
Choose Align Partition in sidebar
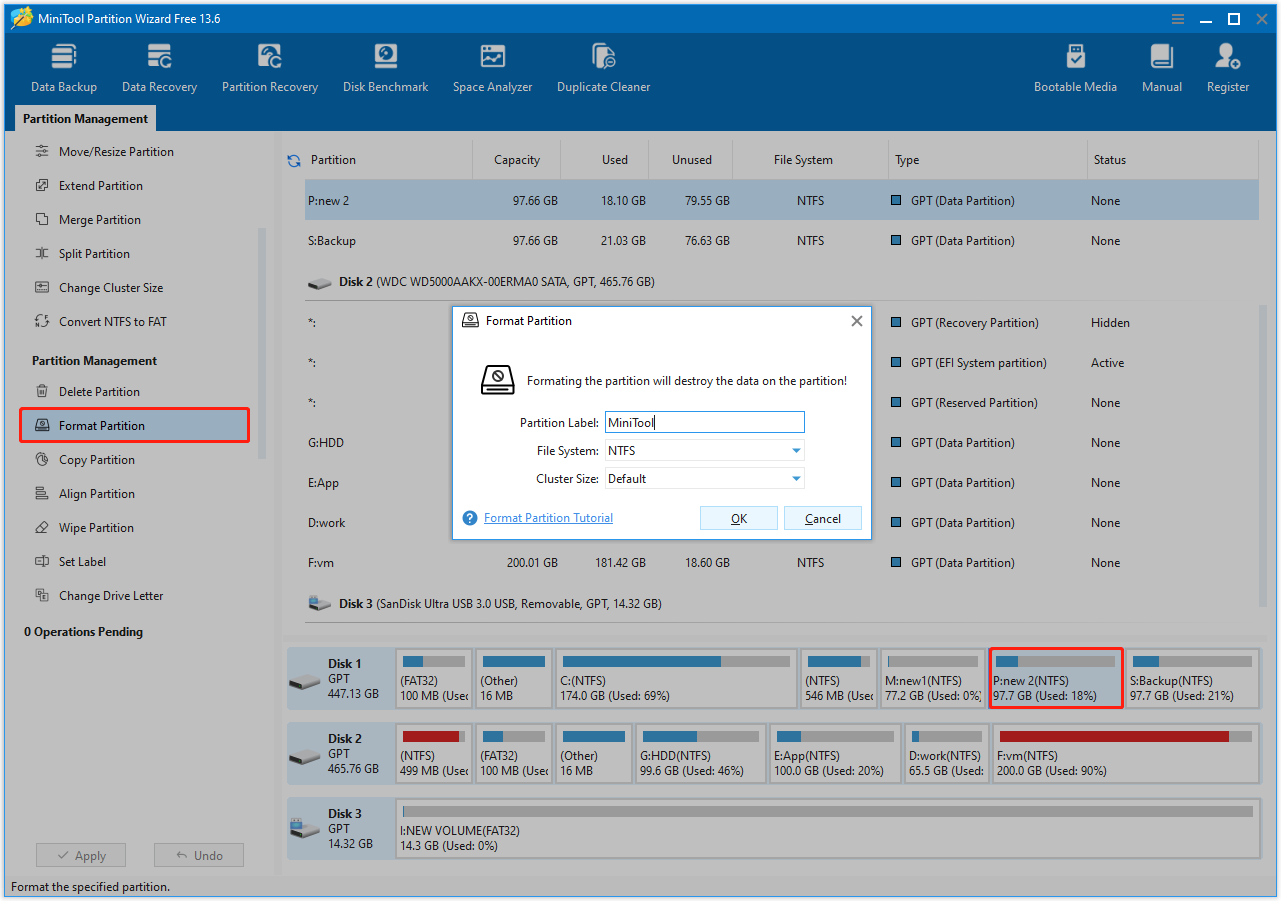pos(97,494)
